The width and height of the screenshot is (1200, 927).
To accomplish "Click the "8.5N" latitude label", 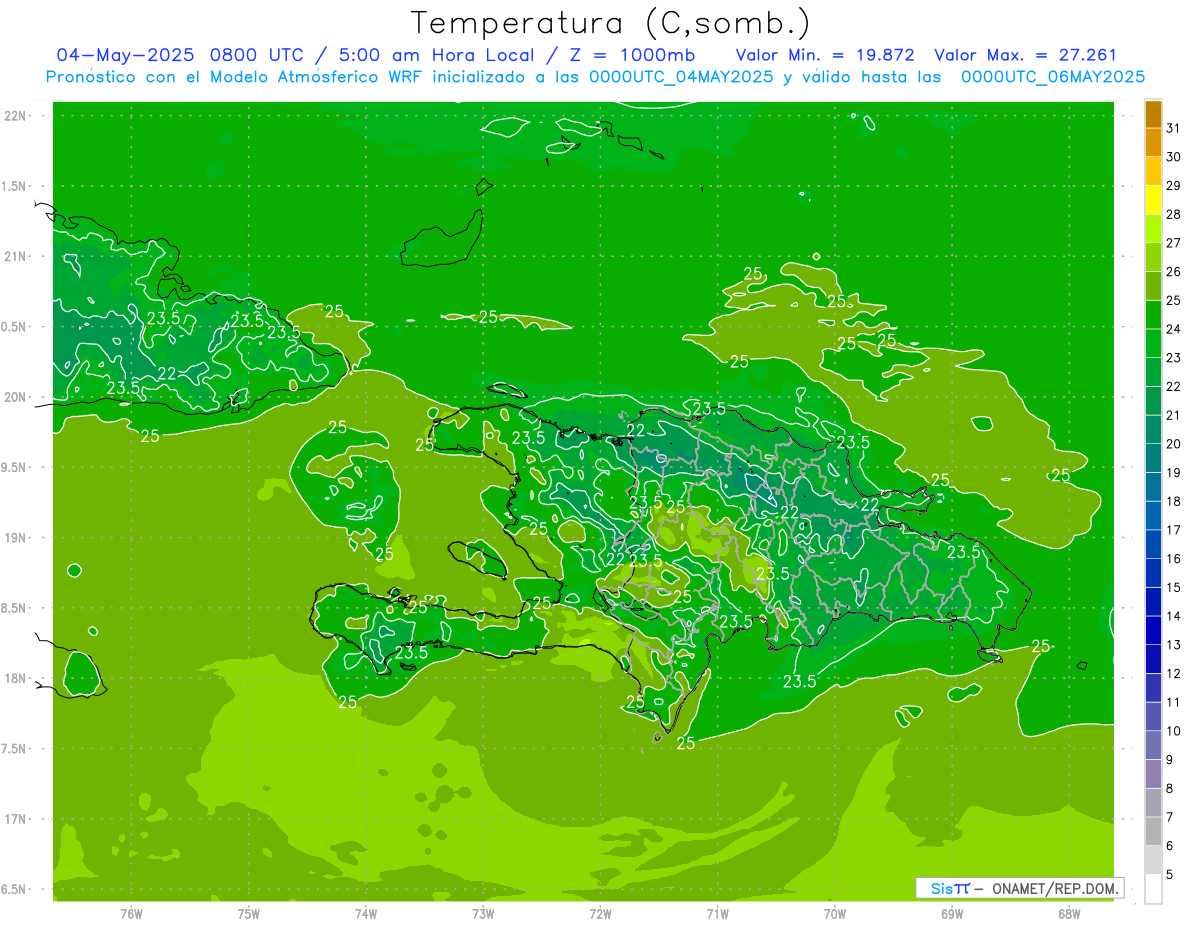I will coord(16,608).
